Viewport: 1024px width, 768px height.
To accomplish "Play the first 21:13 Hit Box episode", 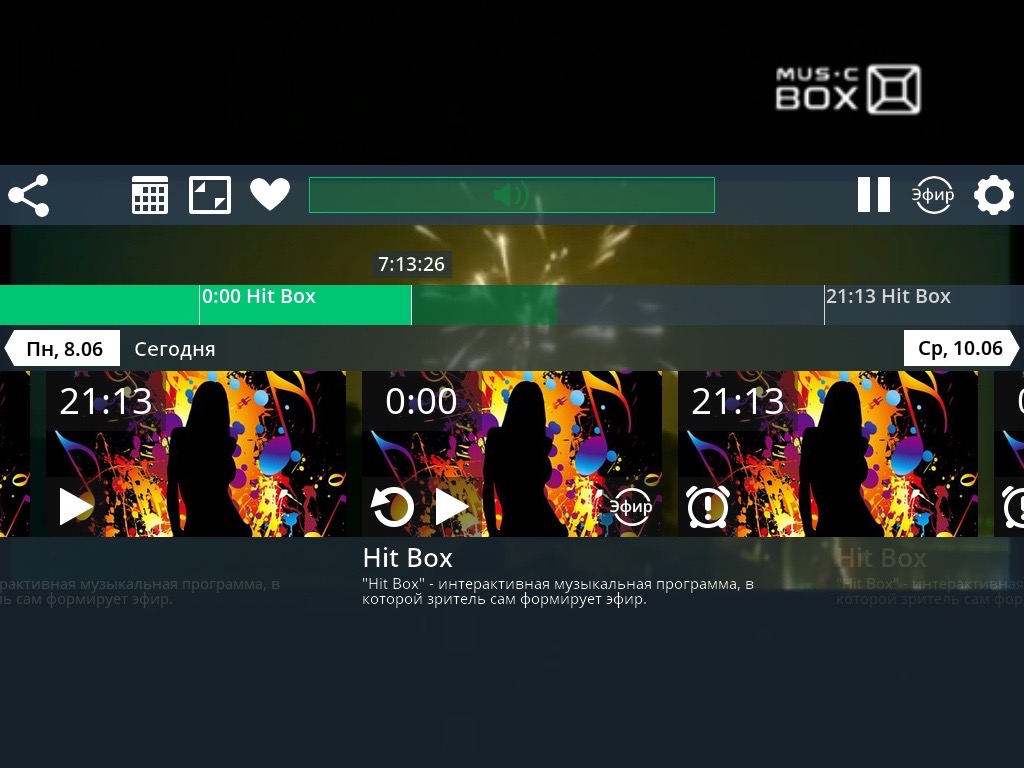I will click(x=76, y=507).
